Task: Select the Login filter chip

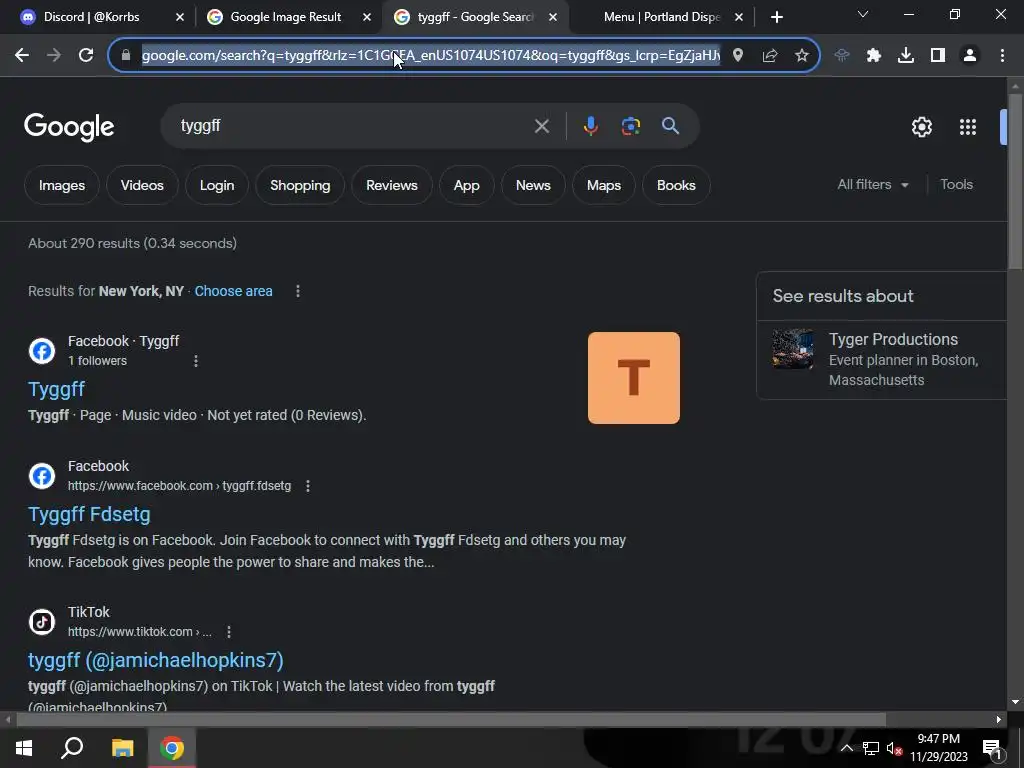Action: pyautogui.click(x=217, y=185)
